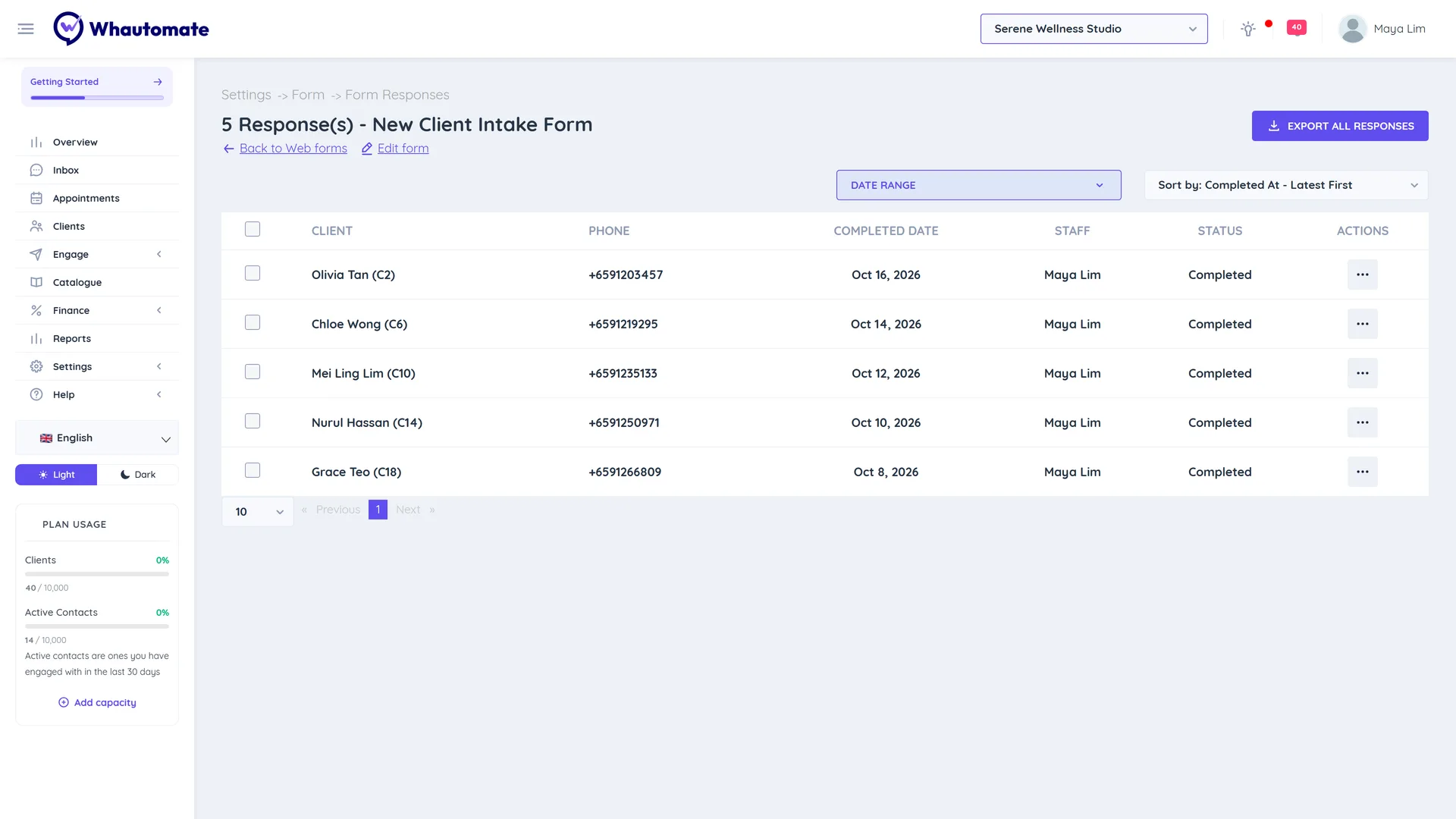
Task: Select the Chloe Wong row checkbox
Action: [x=253, y=322]
